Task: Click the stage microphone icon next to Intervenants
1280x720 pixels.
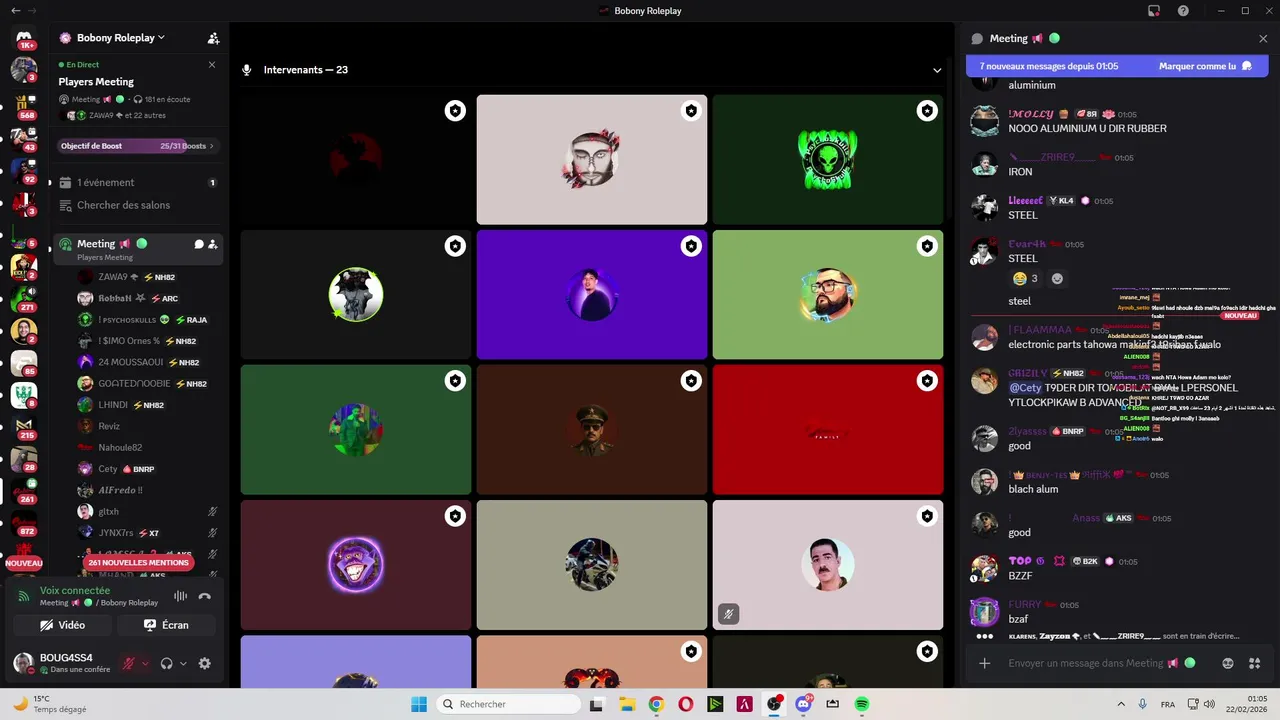Action: click(x=247, y=70)
